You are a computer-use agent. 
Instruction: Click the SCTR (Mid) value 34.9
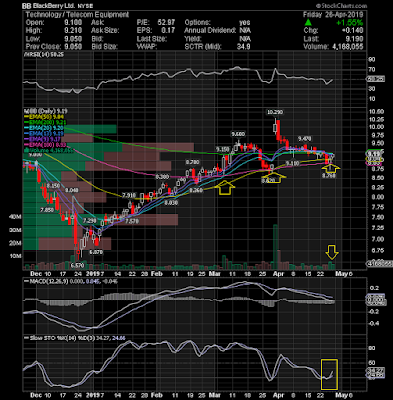pos(243,47)
